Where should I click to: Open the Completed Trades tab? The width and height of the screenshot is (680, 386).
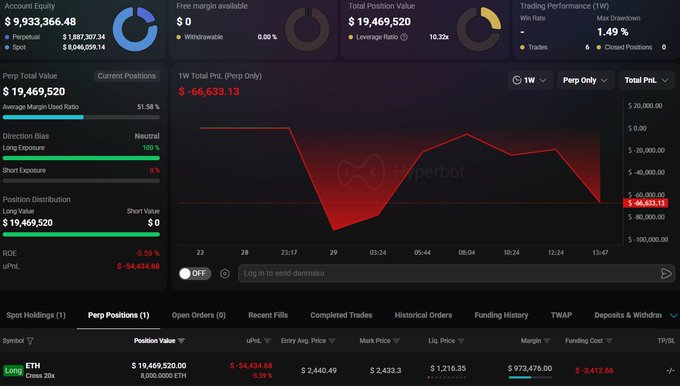[341, 315]
